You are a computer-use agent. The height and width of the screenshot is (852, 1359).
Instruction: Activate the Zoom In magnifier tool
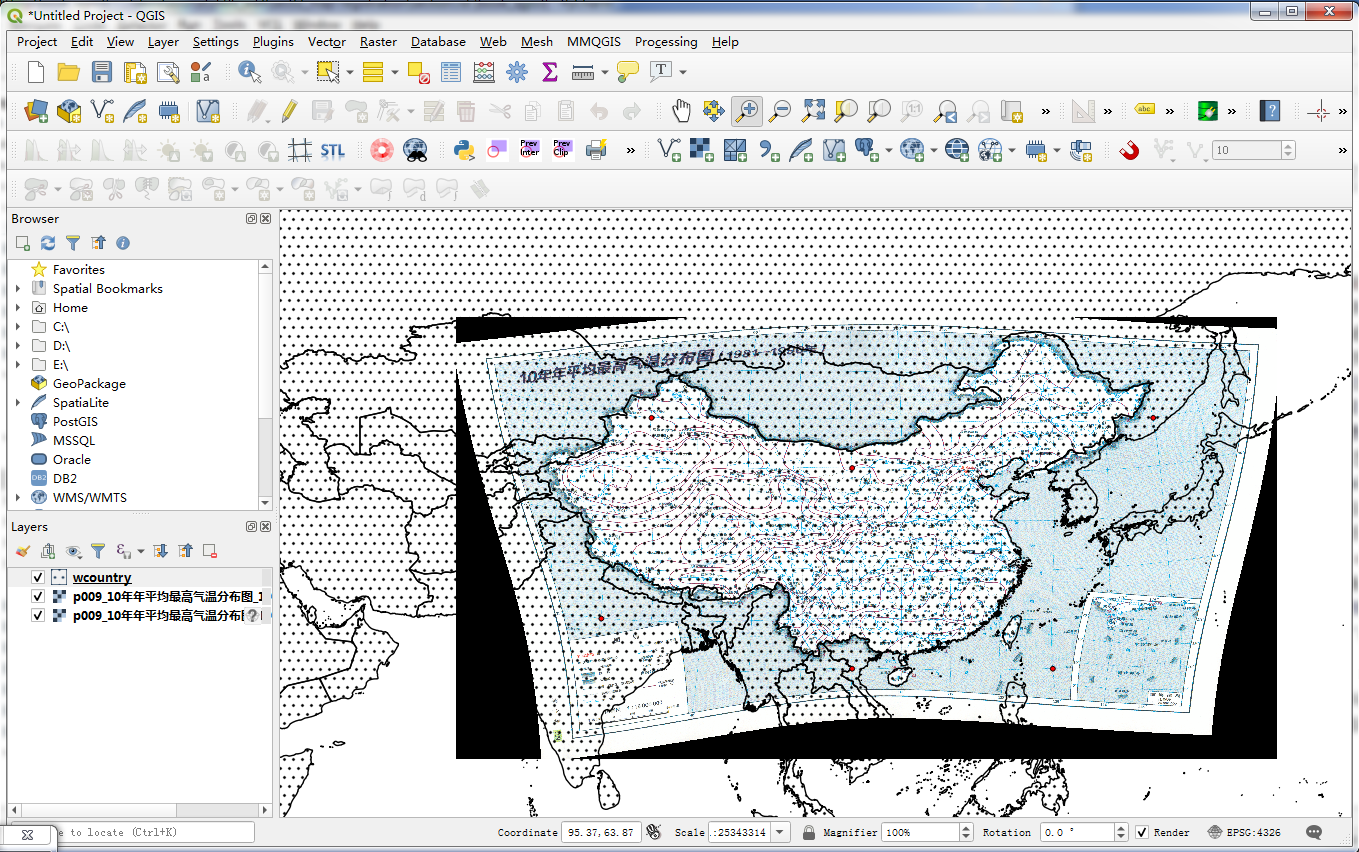pos(747,111)
